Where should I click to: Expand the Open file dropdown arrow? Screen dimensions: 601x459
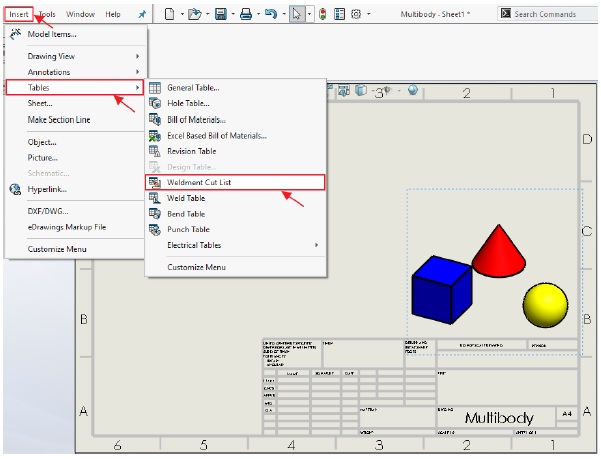(x=207, y=14)
